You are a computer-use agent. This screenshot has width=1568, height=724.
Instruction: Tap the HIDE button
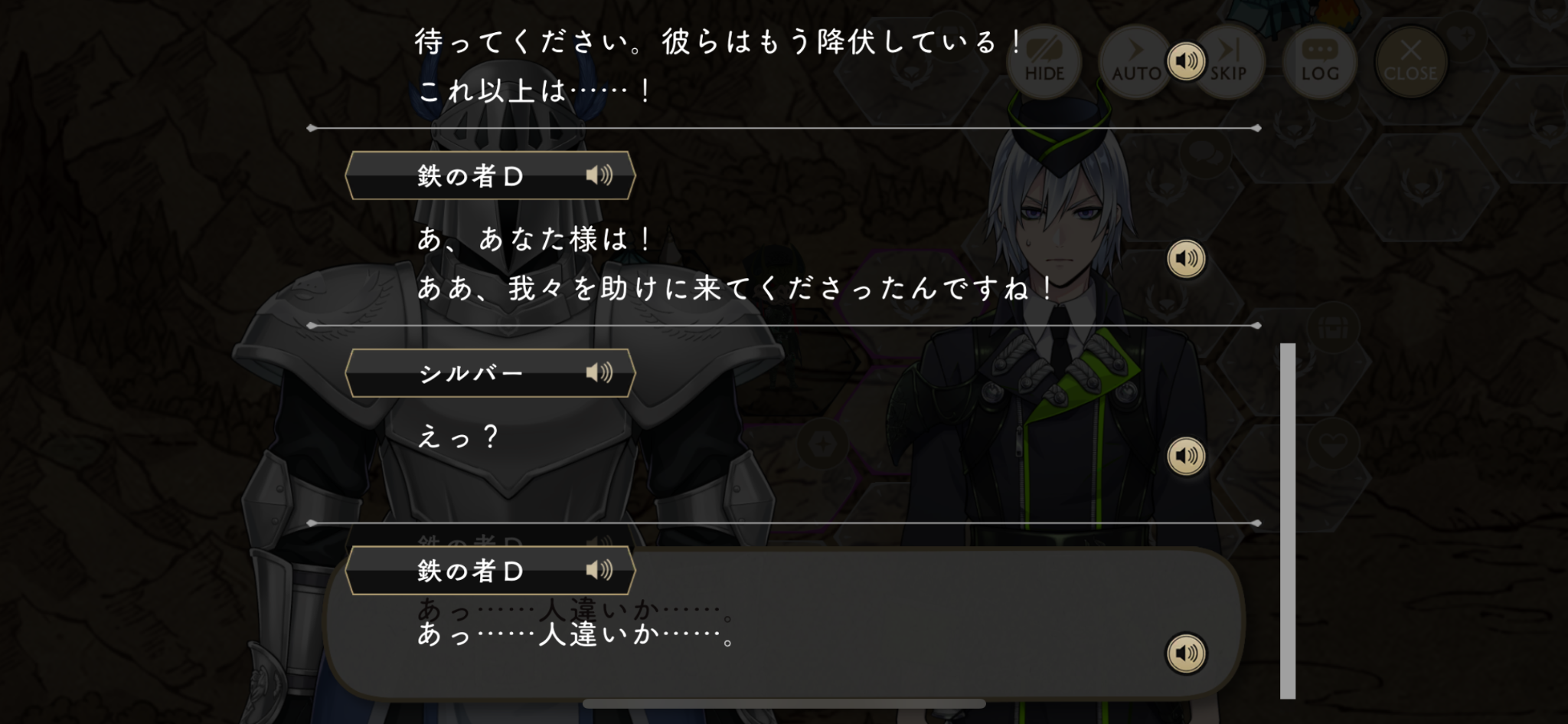click(x=1044, y=61)
